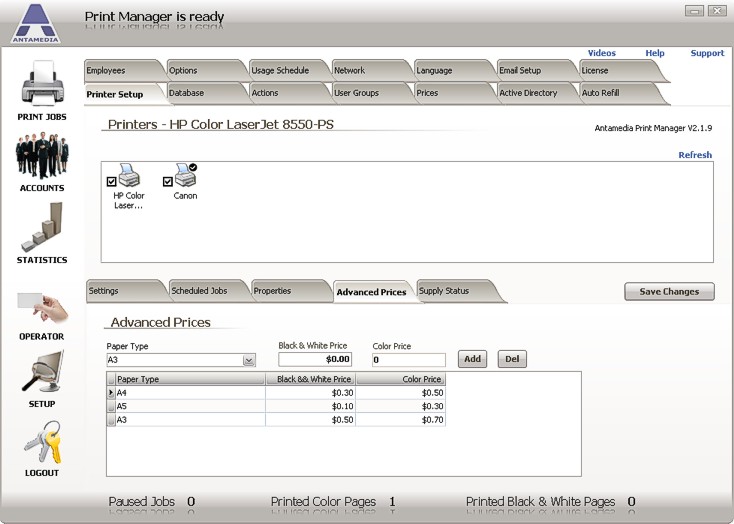This screenshot has height=524, width=734.
Task: Open Operator card-in-hand icon
Action: tap(43, 308)
